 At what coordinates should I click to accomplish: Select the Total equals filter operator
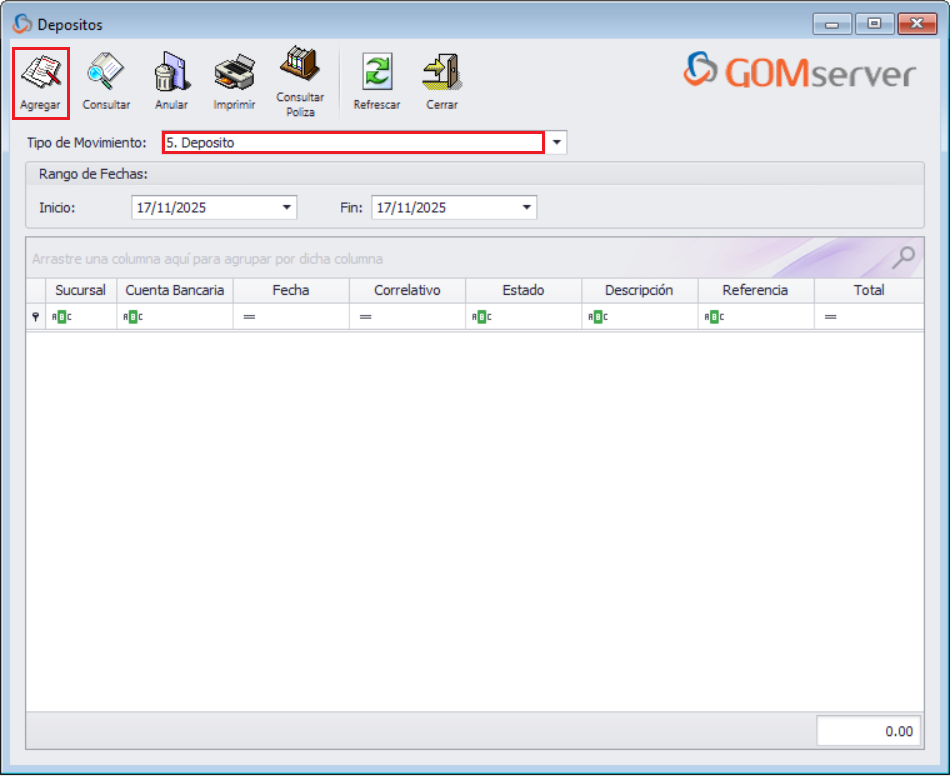833,316
